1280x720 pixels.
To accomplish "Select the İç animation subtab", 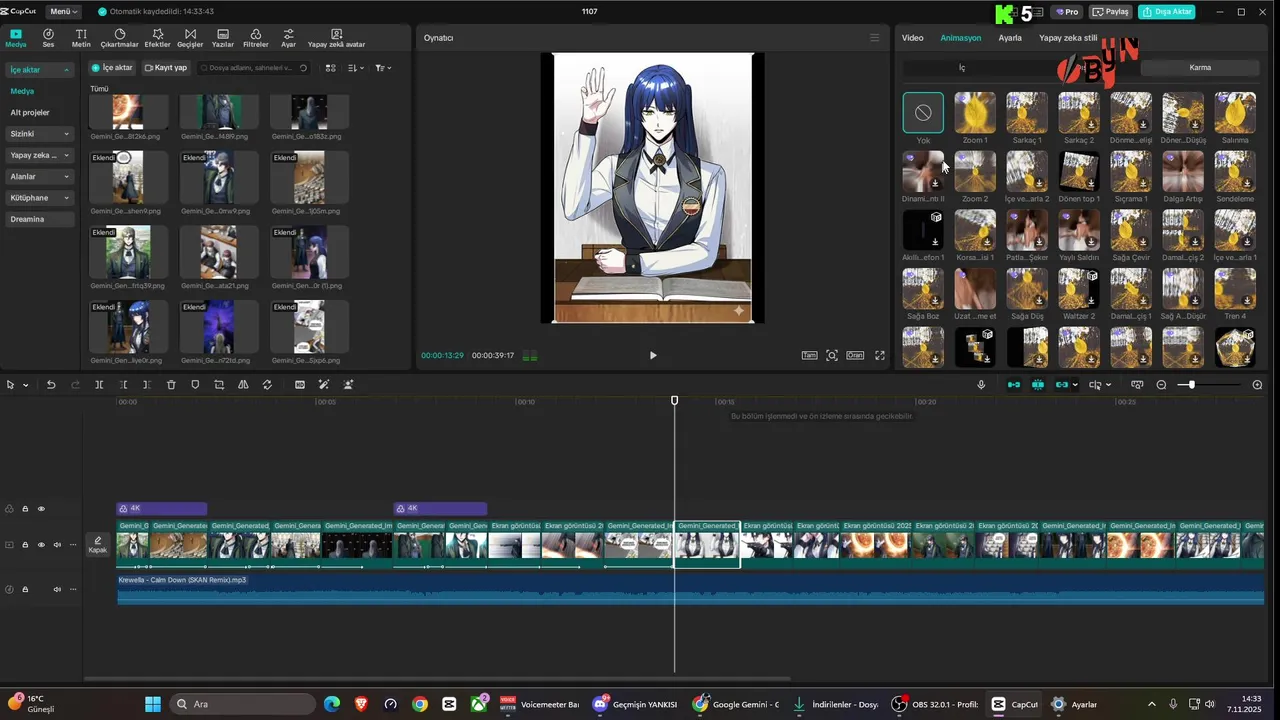I will coord(962,68).
